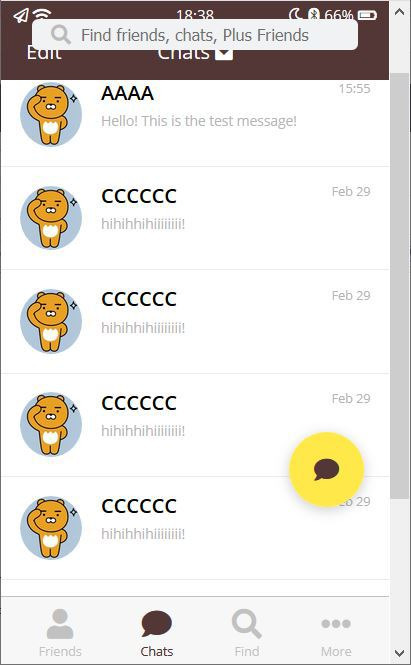411x665 pixels.
Task: Click the airplane mode status icon
Action: click(x=21, y=15)
